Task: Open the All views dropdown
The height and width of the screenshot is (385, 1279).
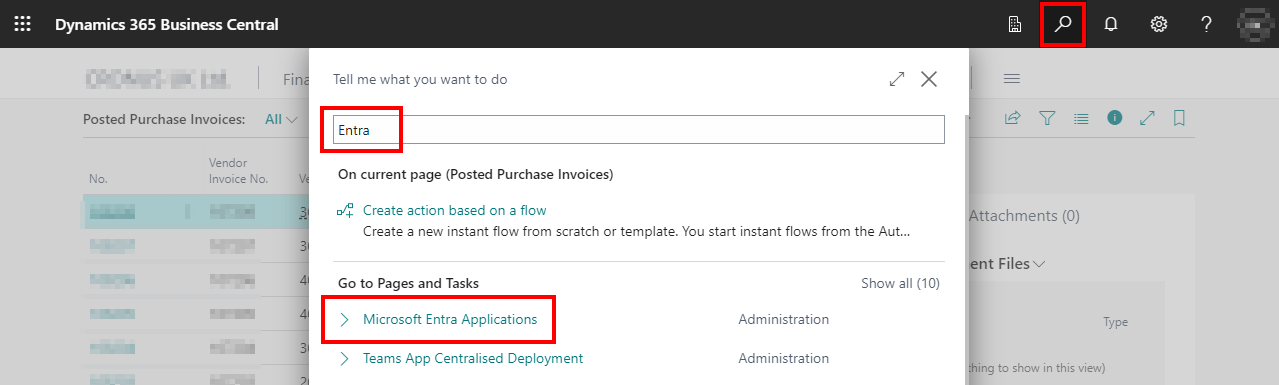Action: pos(281,119)
